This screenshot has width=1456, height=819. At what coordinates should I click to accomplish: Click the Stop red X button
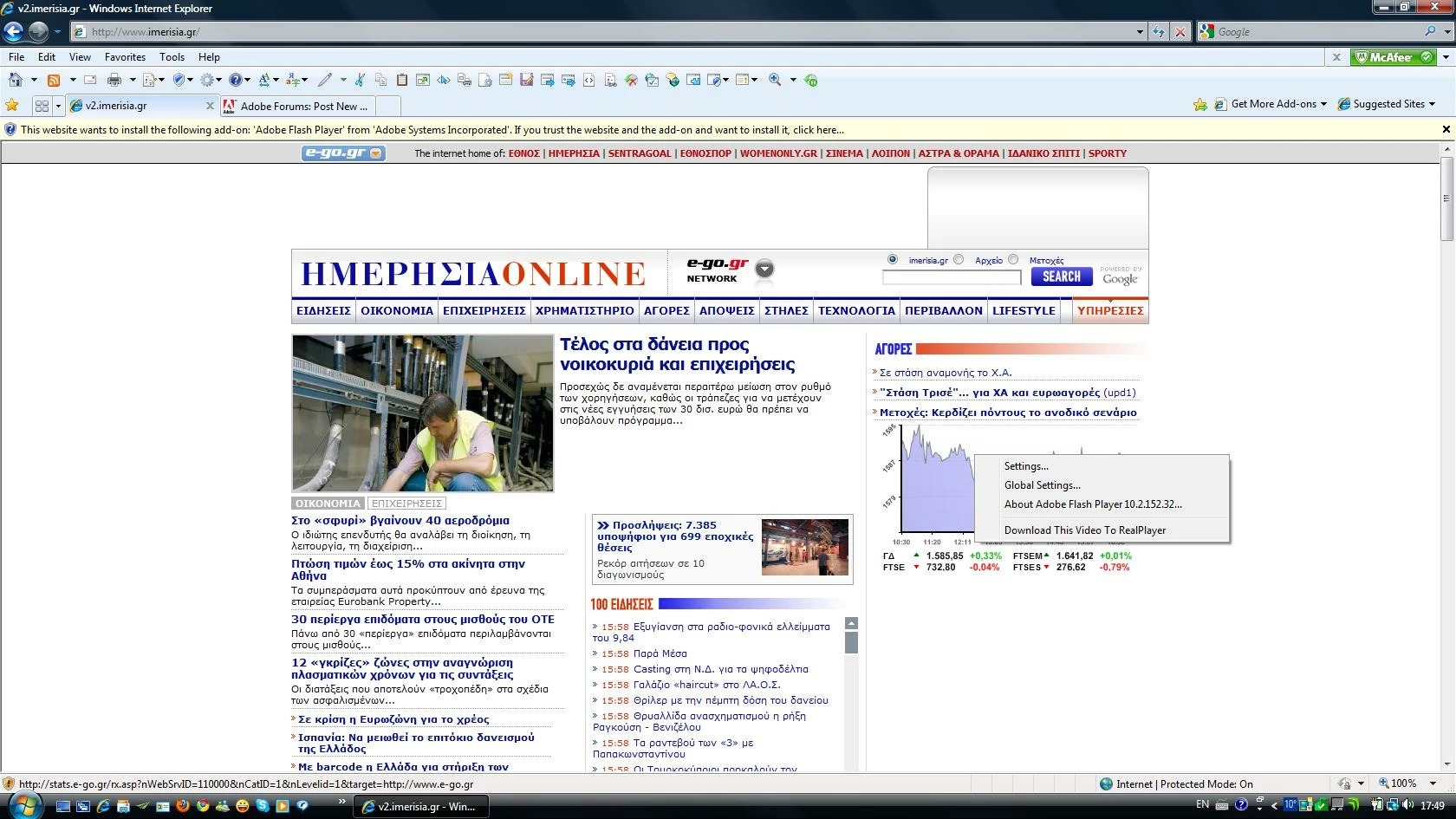click(1180, 32)
